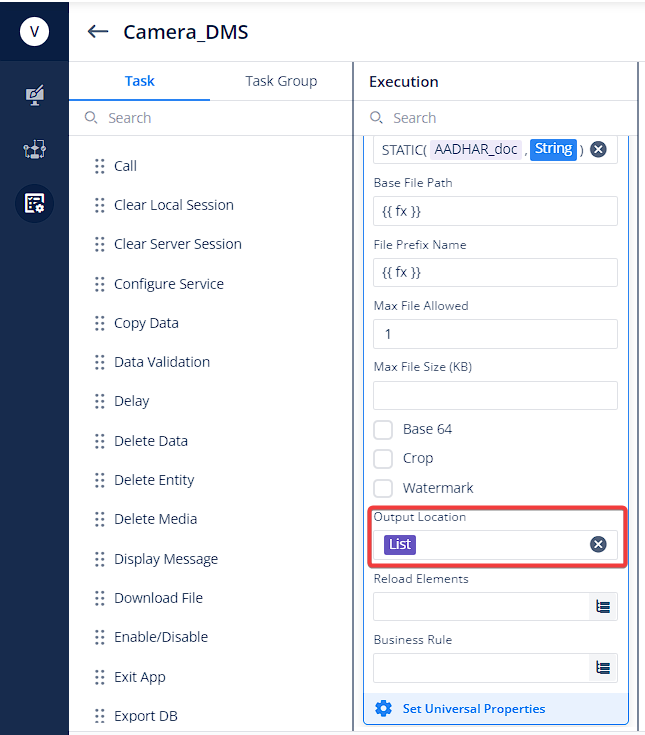Open the Business Rule list picker
645x735 pixels.
point(603,668)
